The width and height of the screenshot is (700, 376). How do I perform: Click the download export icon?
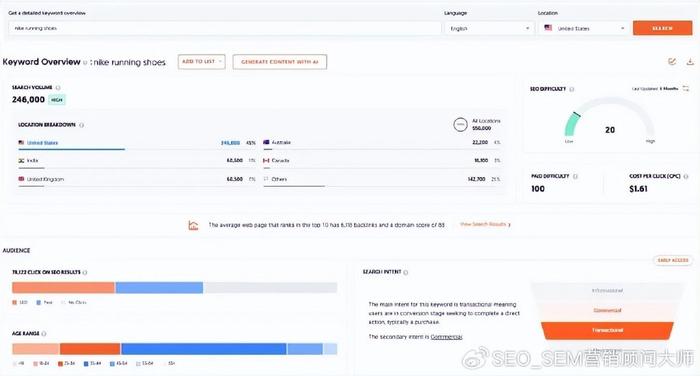690,62
